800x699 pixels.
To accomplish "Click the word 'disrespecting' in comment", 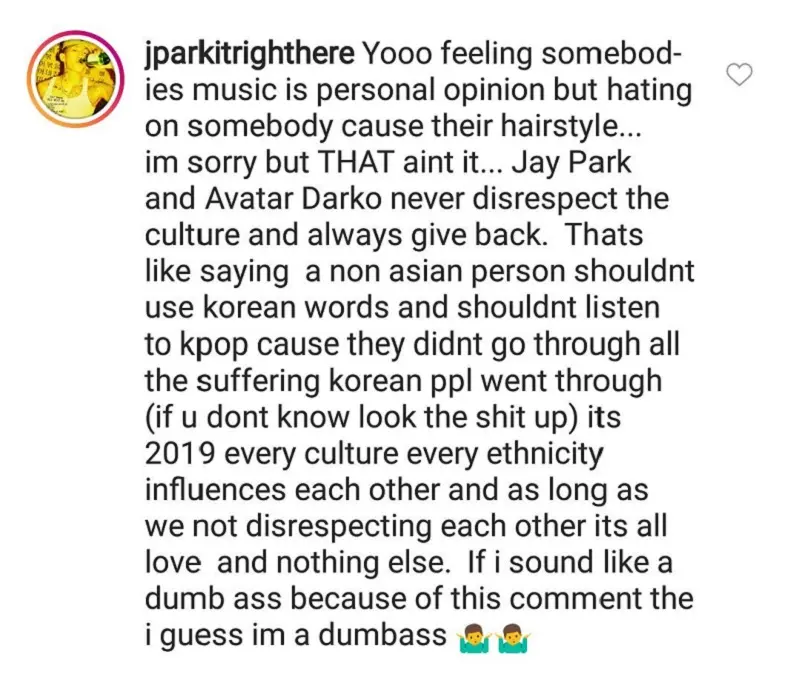I will (x=339, y=528).
